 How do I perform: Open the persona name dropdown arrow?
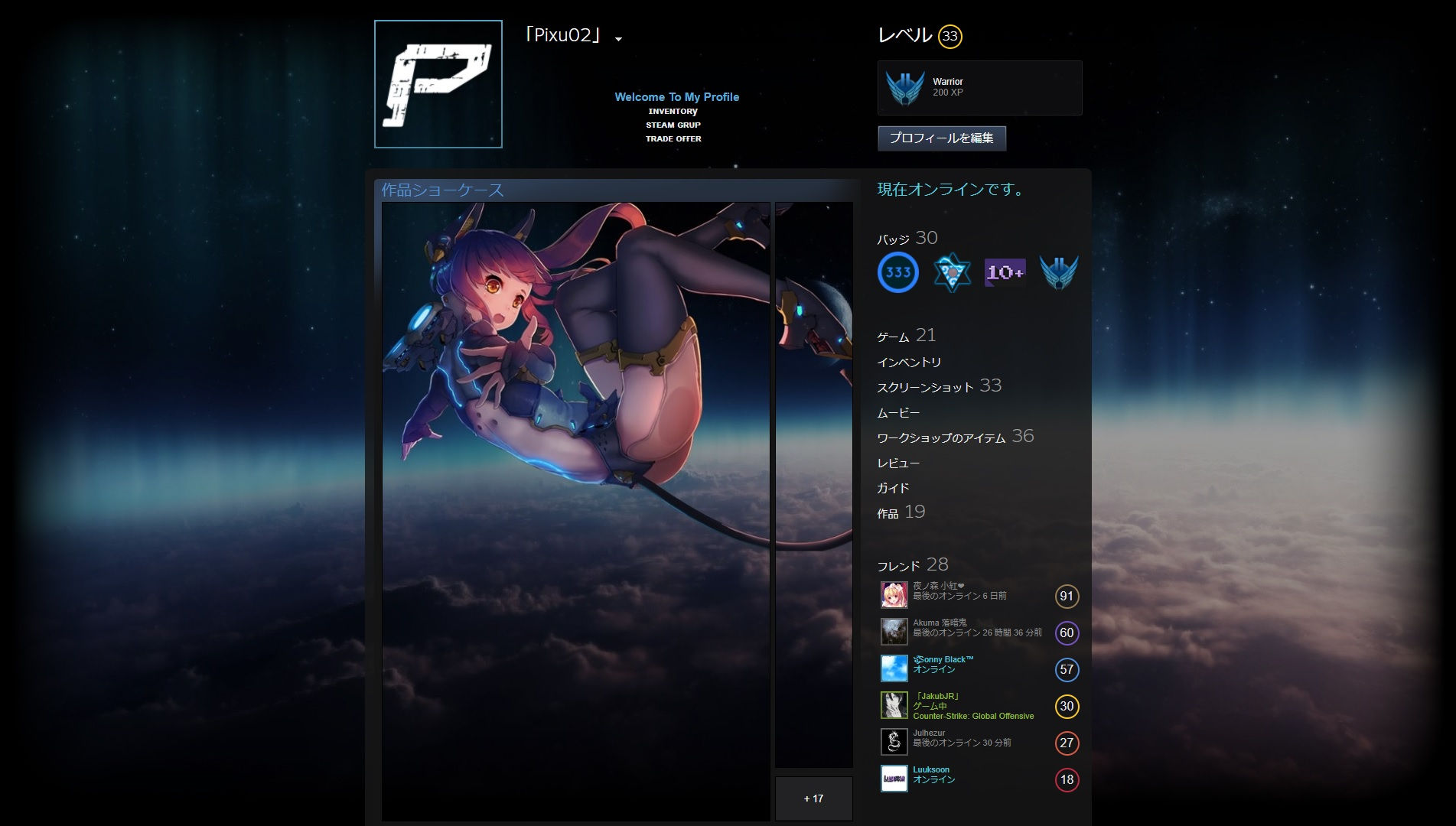618,39
